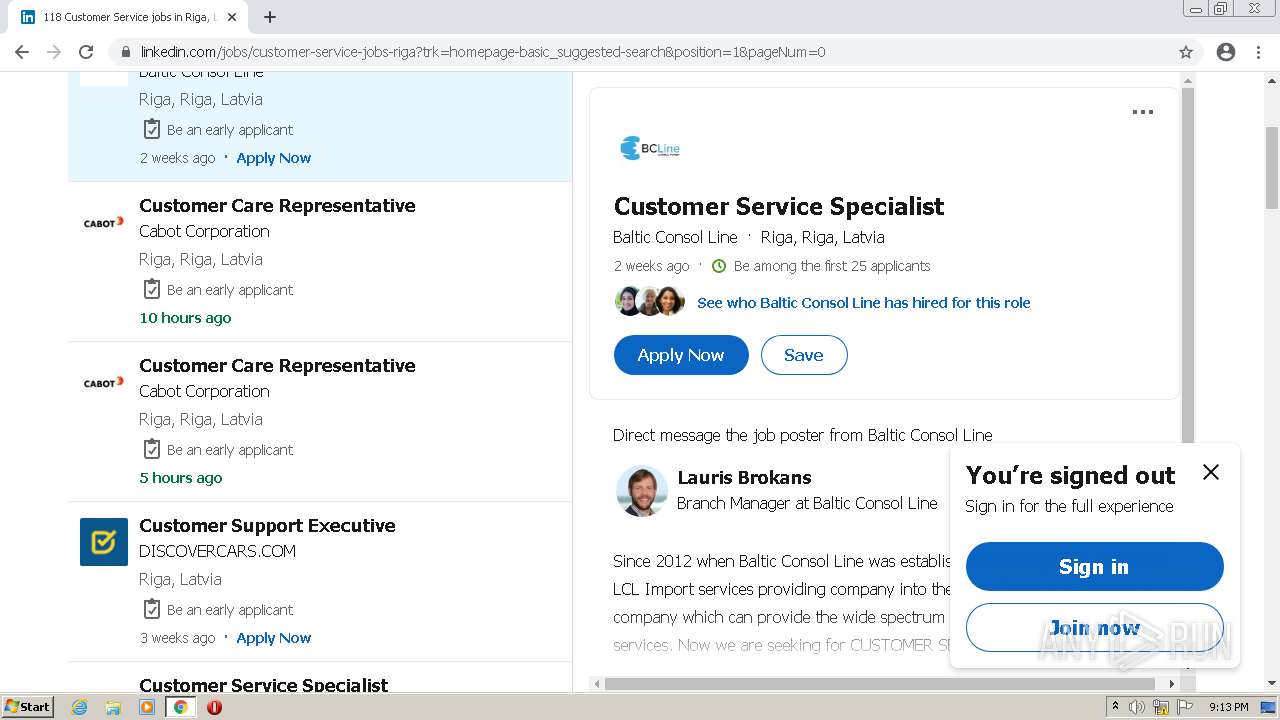The image size is (1280, 720).
Task: Click the Sign in button
Action: click(1094, 567)
